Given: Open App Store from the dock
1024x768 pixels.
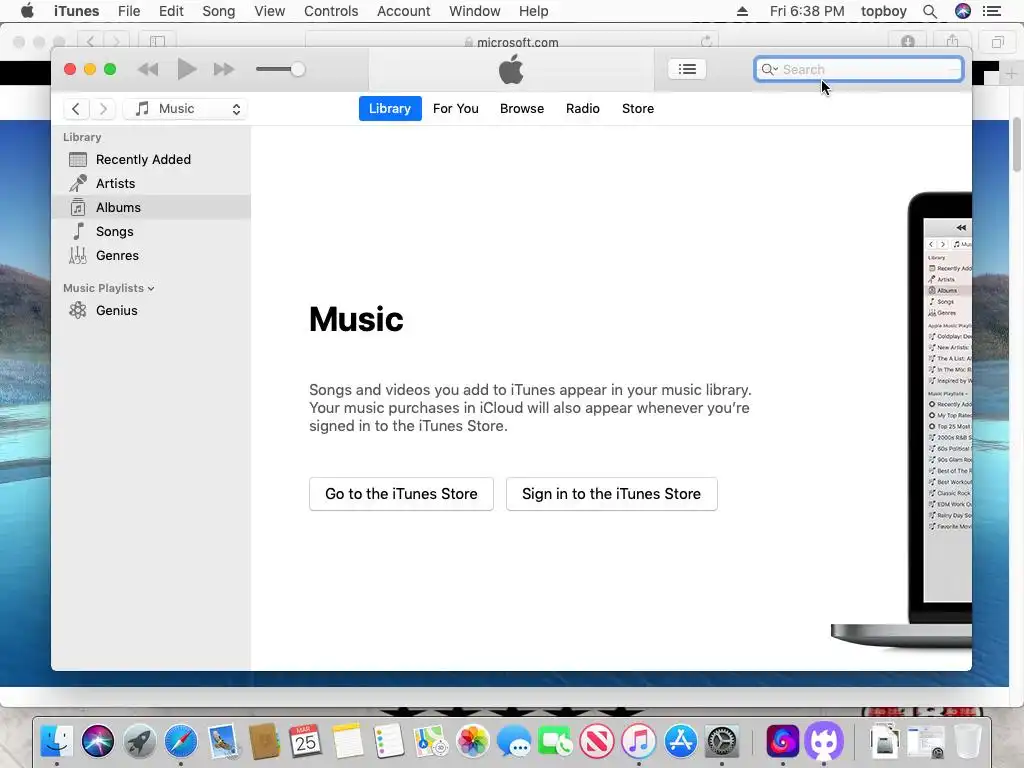Looking at the screenshot, I should click(680, 741).
